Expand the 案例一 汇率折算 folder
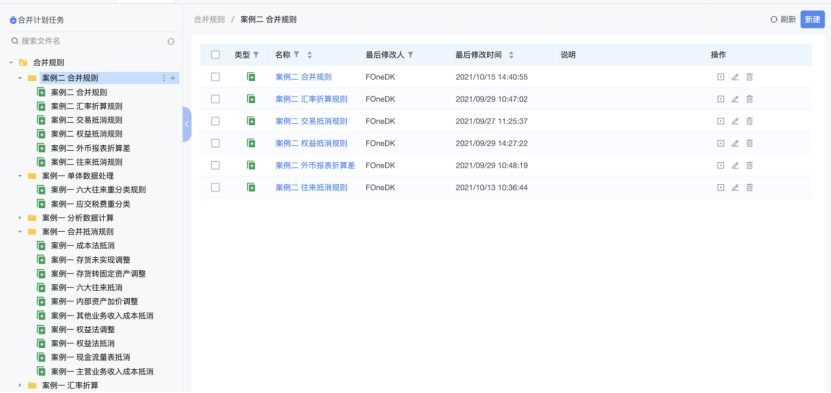 pos(20,386)
